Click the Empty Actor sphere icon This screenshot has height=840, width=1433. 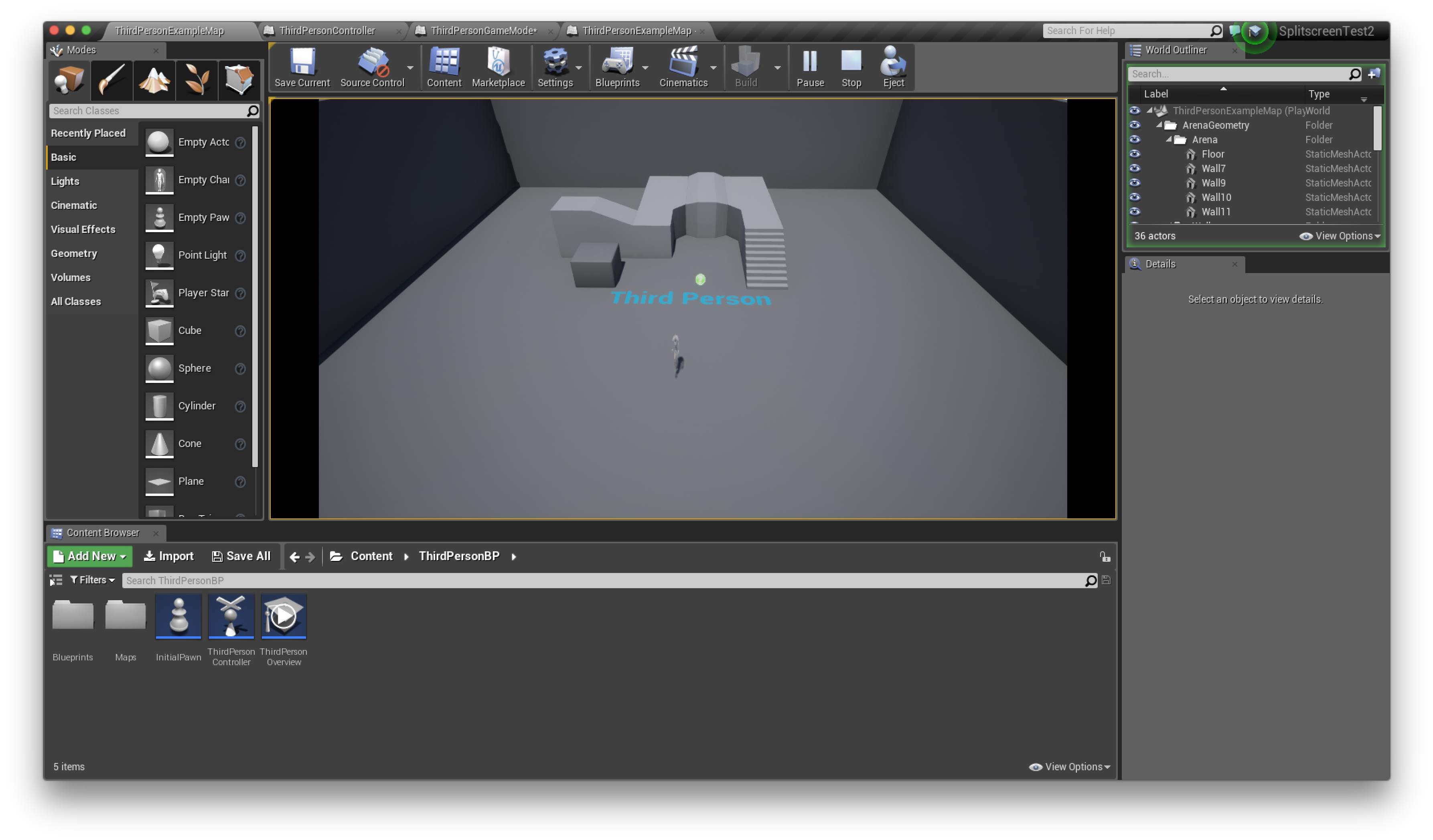pyautogui.click(x=159, y=142)
